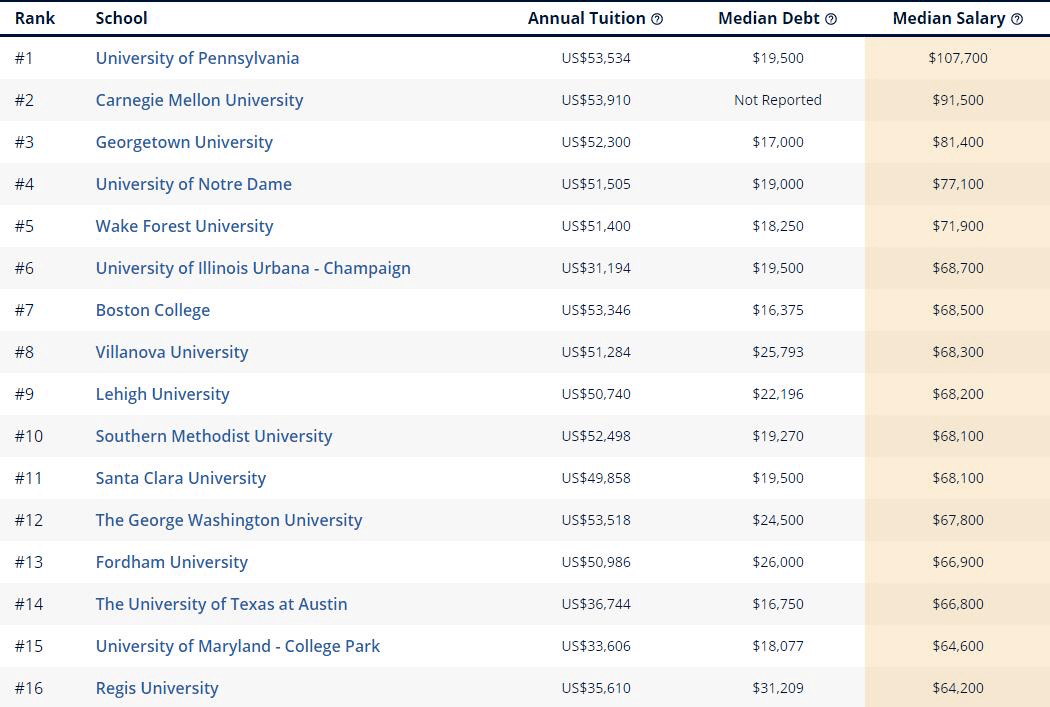1050x707 pixels.
Task: Go to University of Illinois Urbana - Champaign
Action: click(253, 268)
